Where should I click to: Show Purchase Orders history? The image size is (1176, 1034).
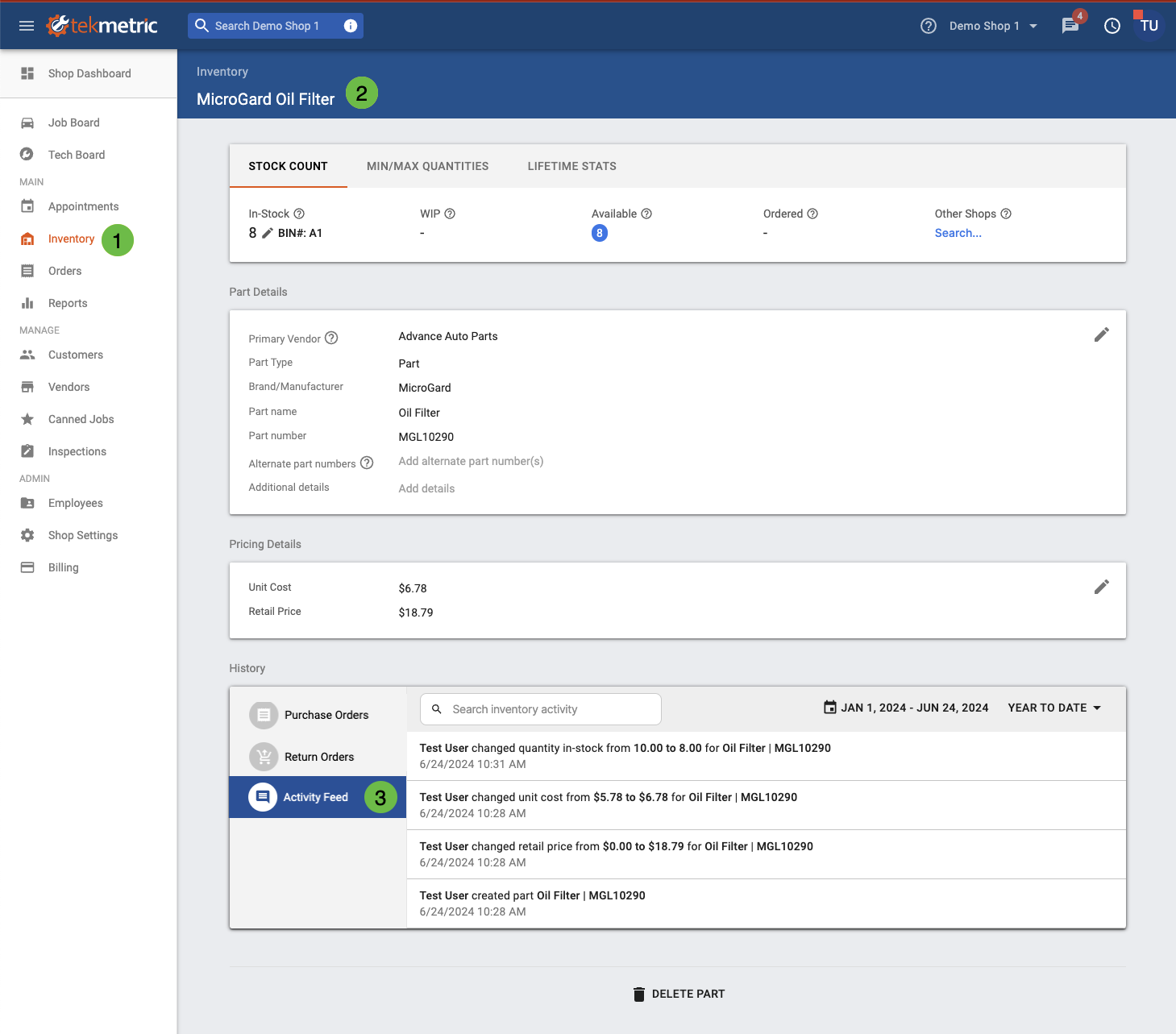[318, 715]
